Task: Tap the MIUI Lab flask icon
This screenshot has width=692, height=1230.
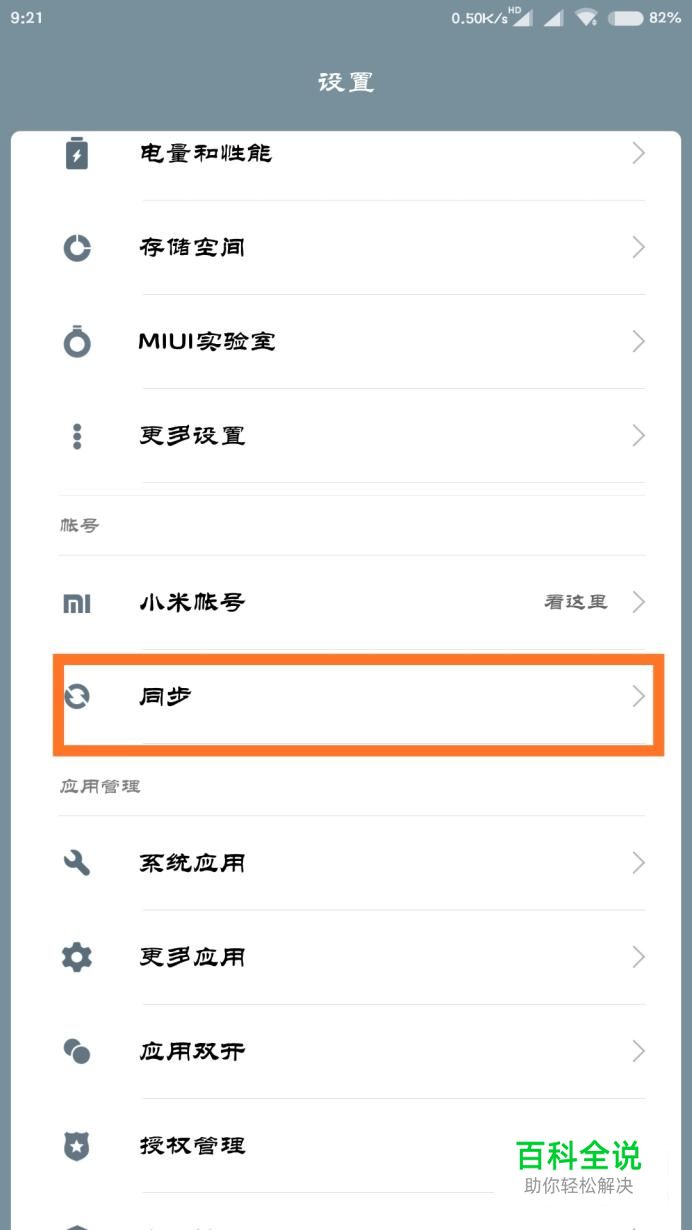Action: (77, 342)
